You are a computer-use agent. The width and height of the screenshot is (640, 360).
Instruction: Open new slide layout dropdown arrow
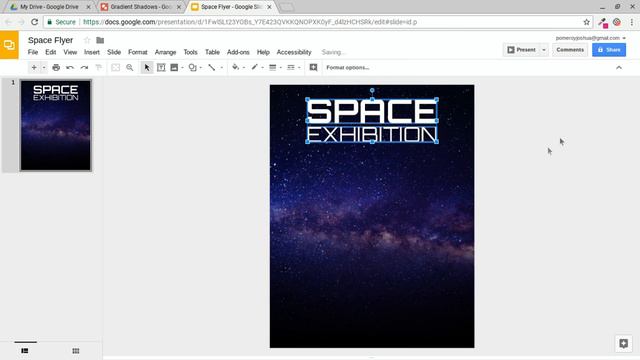click(44, 68)
